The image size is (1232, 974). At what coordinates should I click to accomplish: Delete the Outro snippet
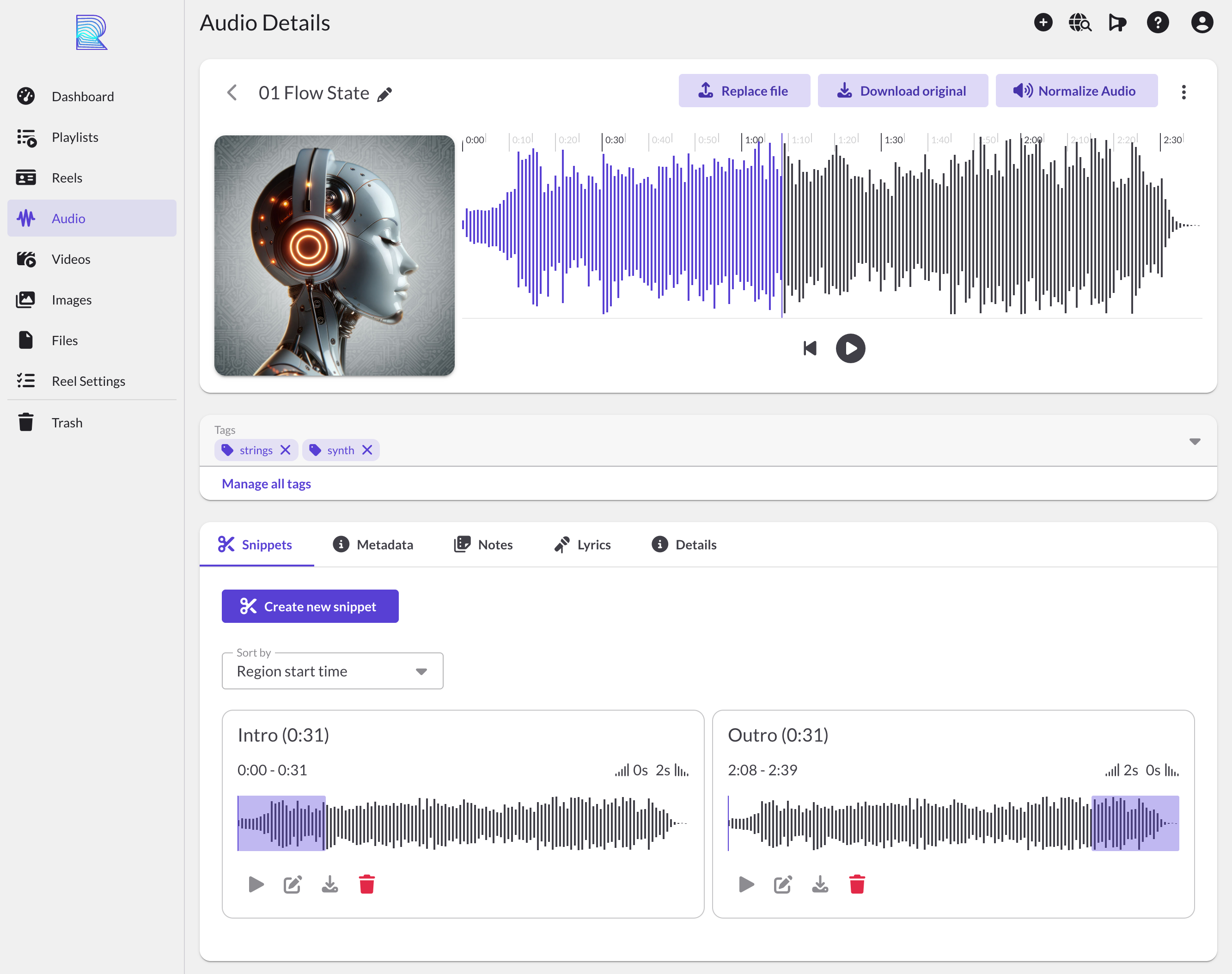(857, 884)
